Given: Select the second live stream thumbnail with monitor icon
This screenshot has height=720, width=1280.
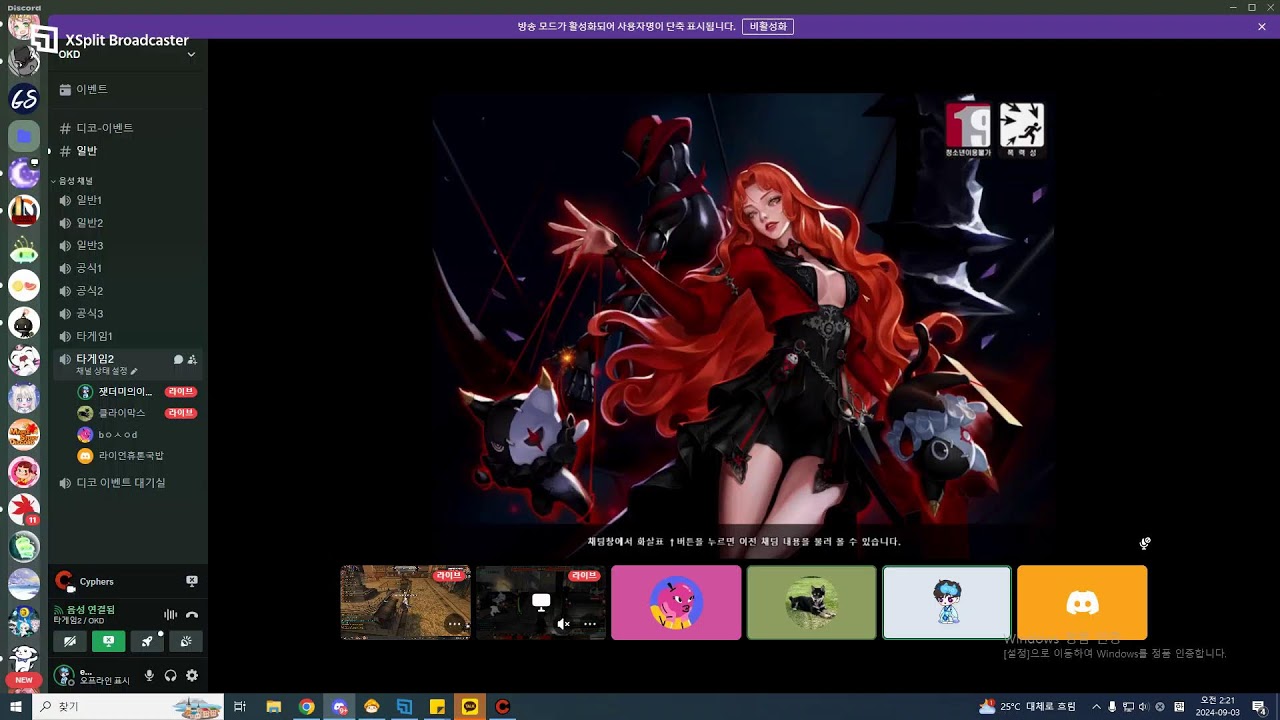Looking at the screenshot, I should click(x=541, y=602).
